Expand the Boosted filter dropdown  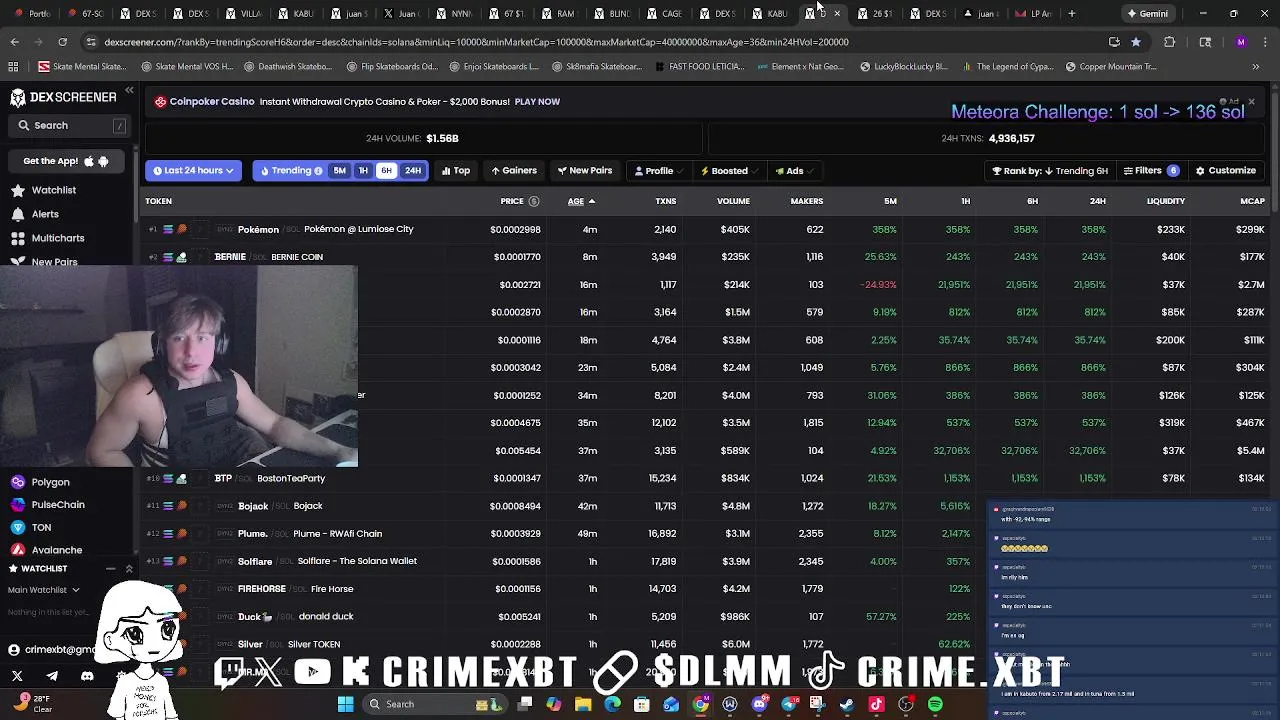729,171
